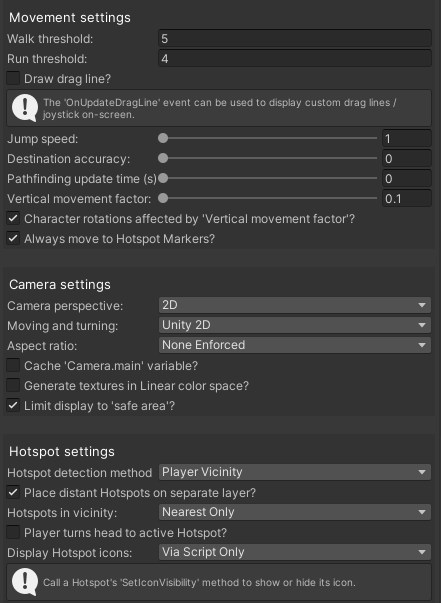
Task: Toggle Cache 'Camera.main' variable checkbox
Action: pos(13,365)
